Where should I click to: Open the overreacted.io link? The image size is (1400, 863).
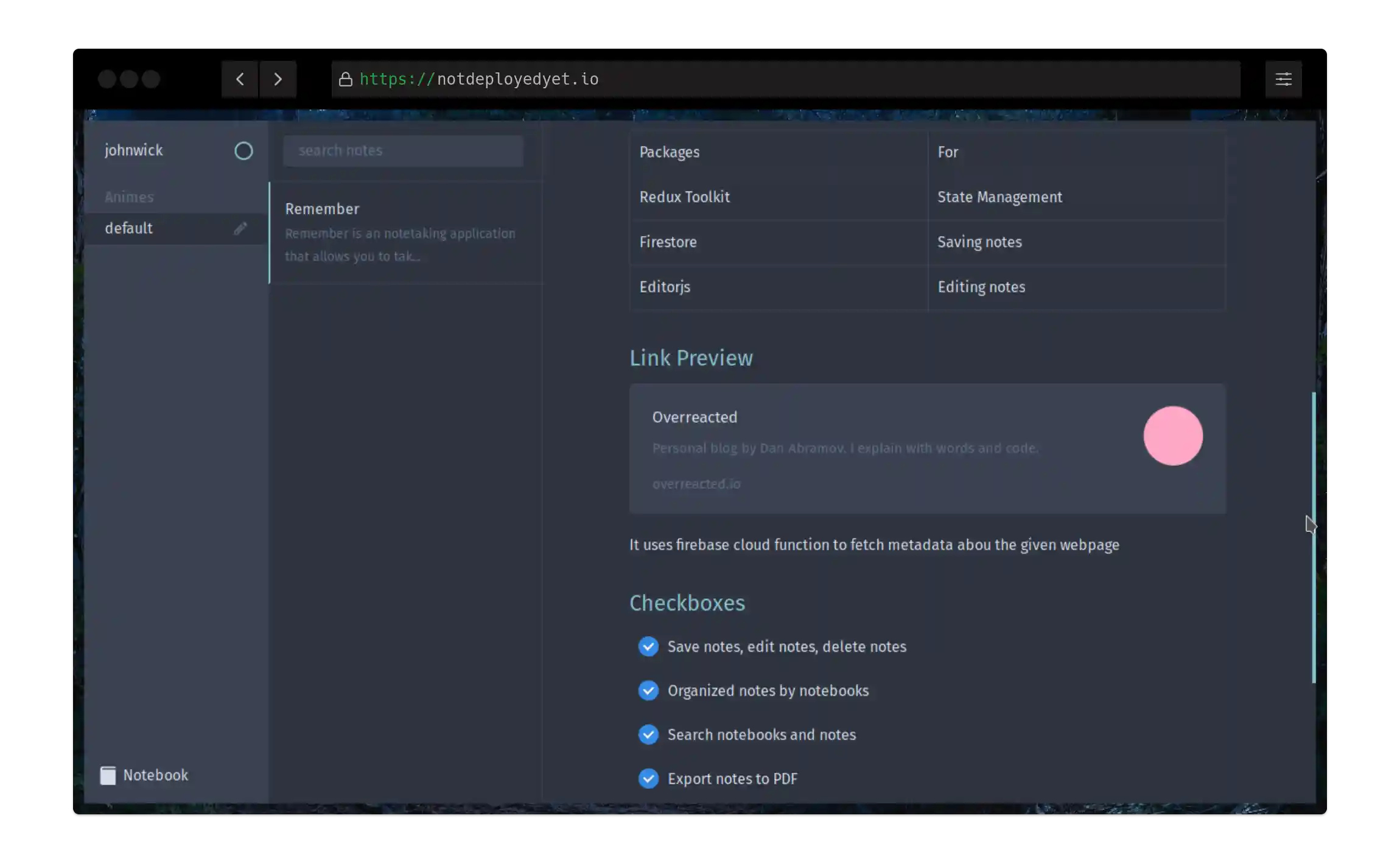click(696, 483)
